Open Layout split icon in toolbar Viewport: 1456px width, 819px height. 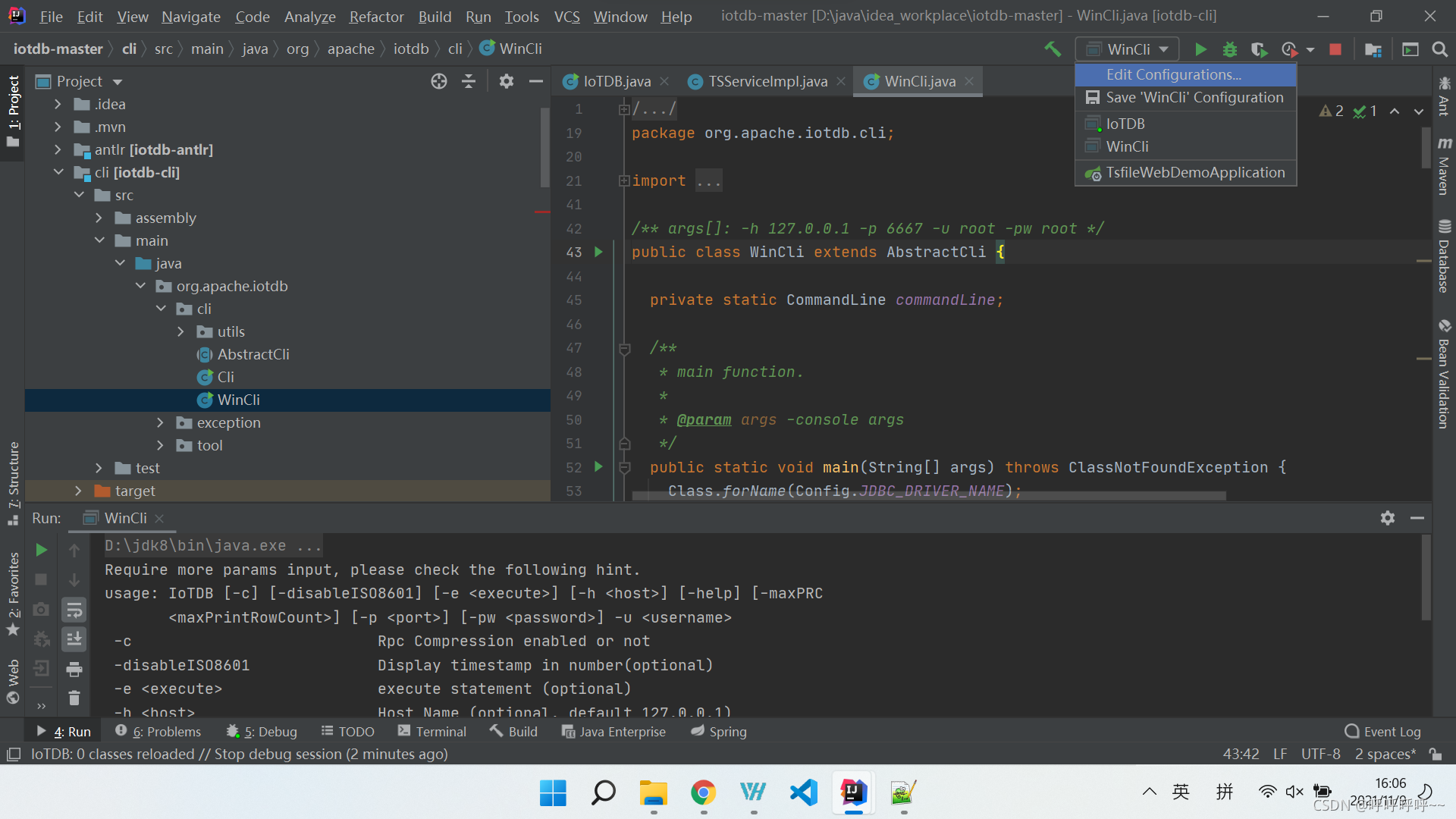coord(1410,49)
